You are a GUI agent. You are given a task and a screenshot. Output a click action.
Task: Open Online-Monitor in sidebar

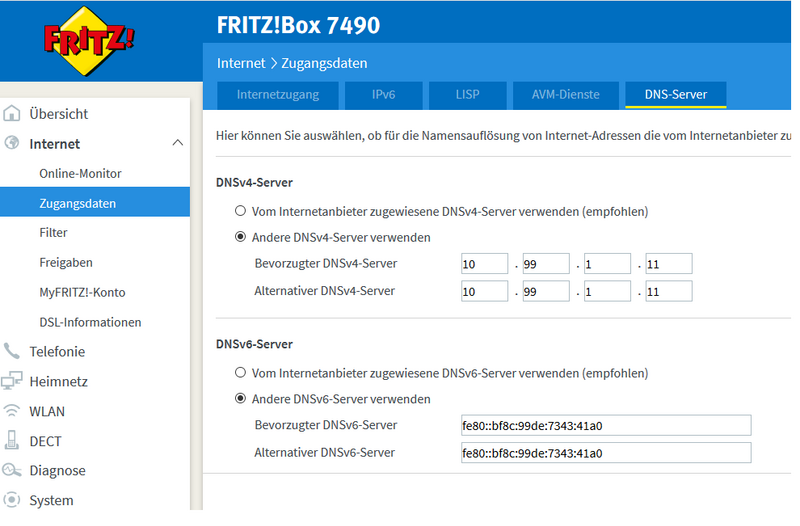click(x=80, y=174)
